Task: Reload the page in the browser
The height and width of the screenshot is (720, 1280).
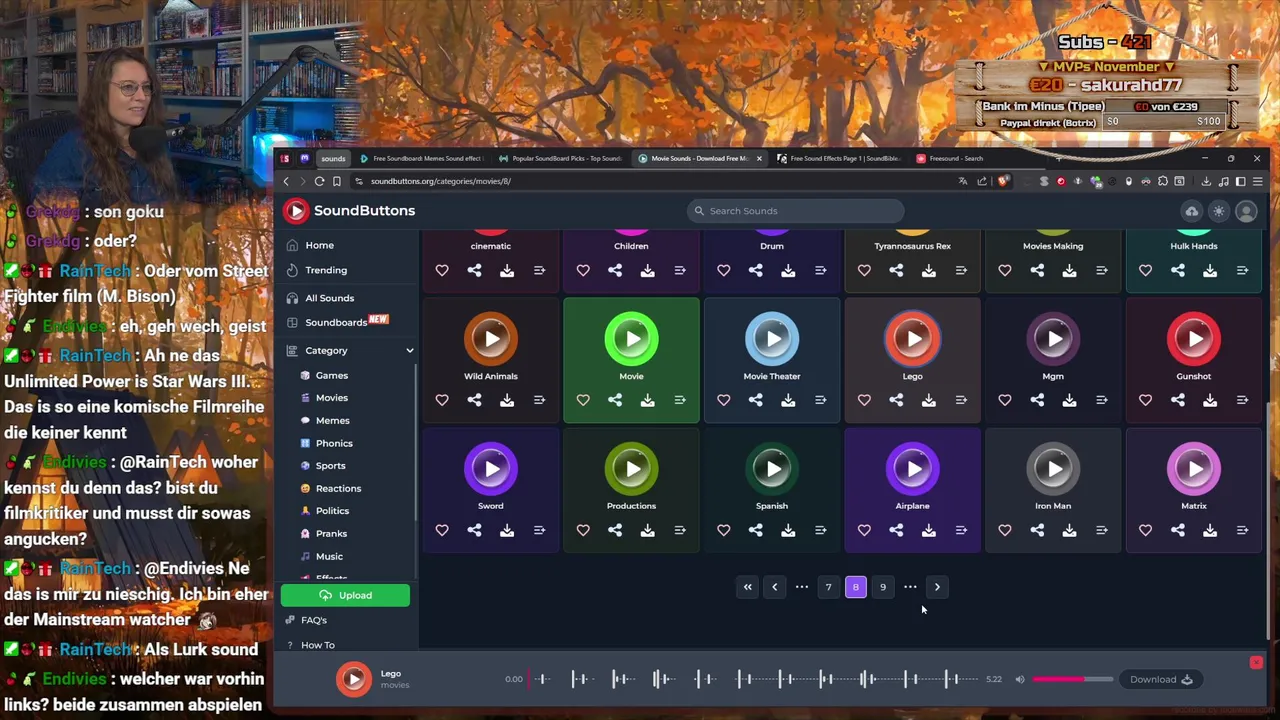Action: [319, 181]
